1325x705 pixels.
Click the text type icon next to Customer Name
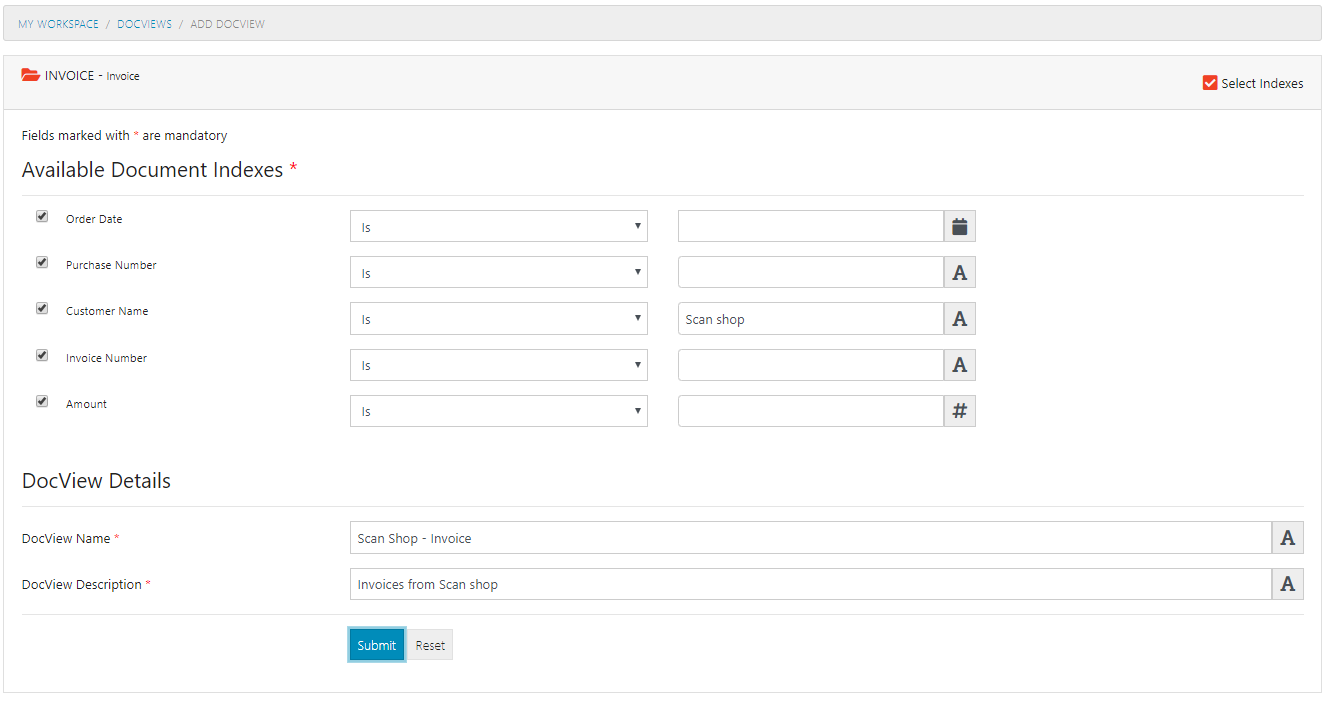click(959, 318)
